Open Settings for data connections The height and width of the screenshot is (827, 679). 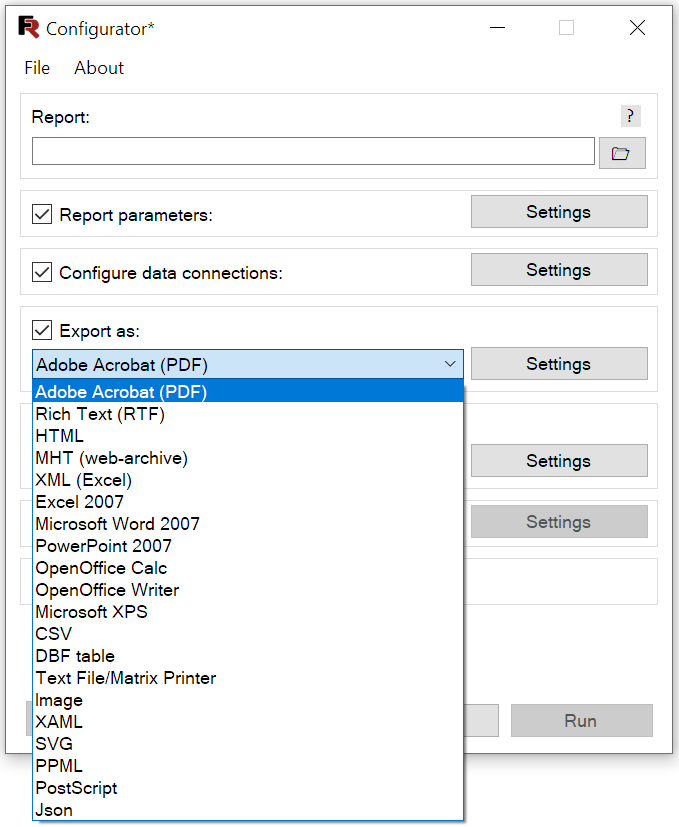coord(559,270)
